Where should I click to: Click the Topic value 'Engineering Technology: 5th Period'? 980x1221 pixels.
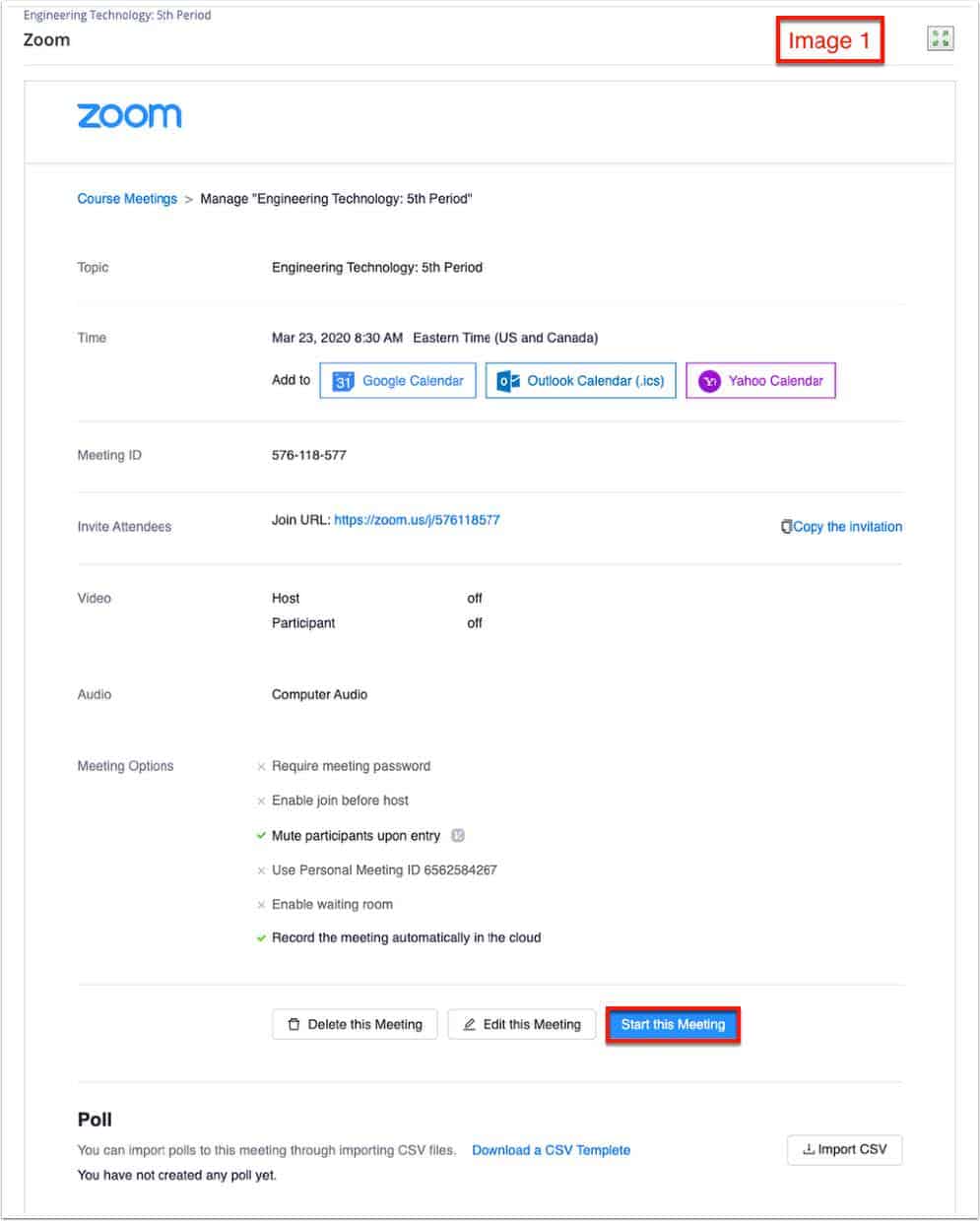pos(377,268)
